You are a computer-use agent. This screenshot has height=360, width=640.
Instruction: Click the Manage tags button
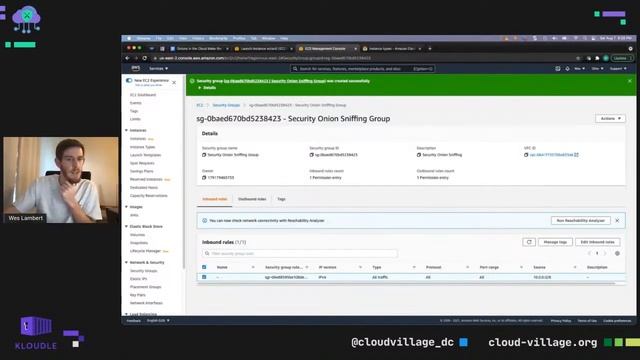click(555, 242)
